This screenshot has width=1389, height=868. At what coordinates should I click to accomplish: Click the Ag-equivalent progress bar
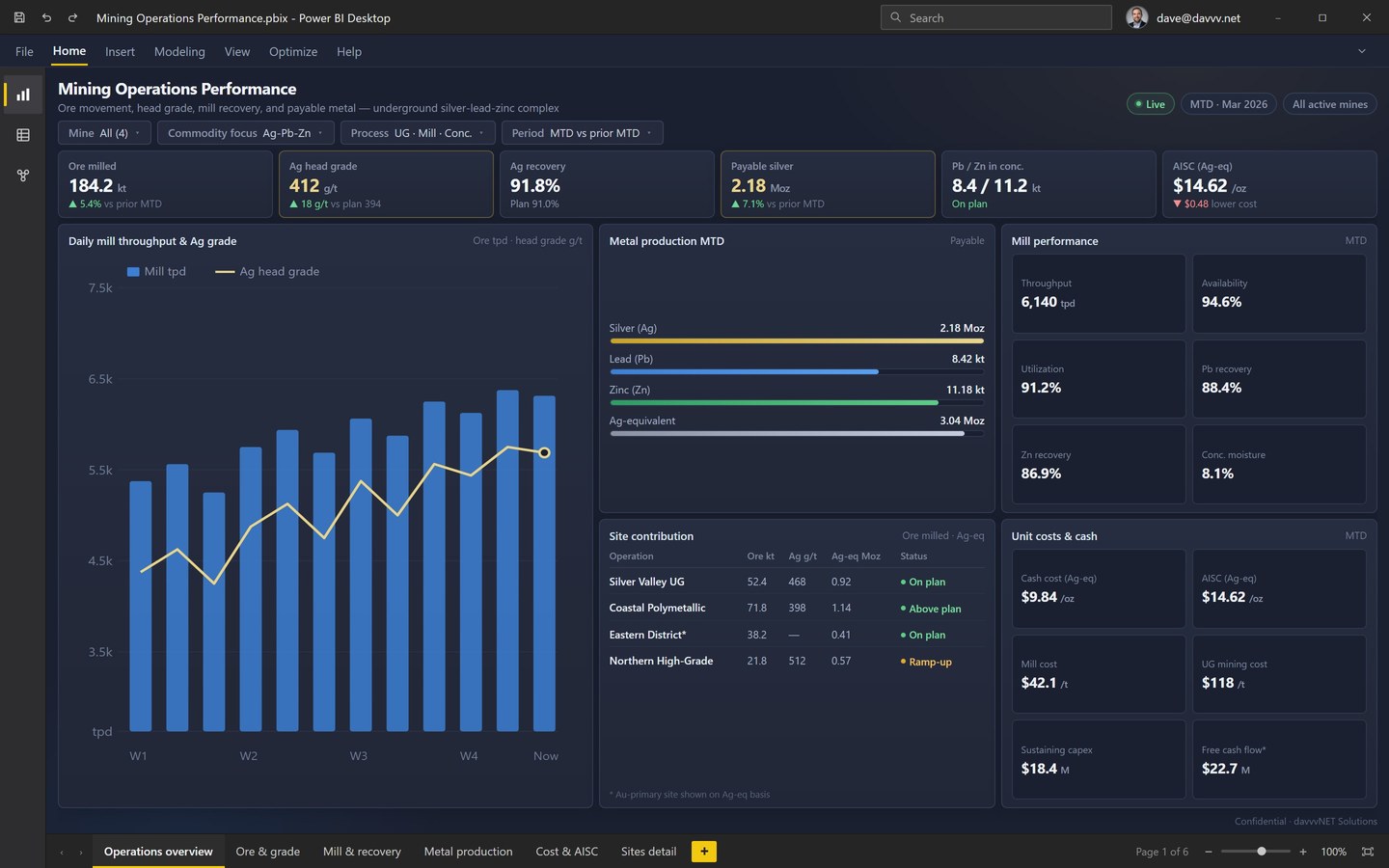click(797, 433)
